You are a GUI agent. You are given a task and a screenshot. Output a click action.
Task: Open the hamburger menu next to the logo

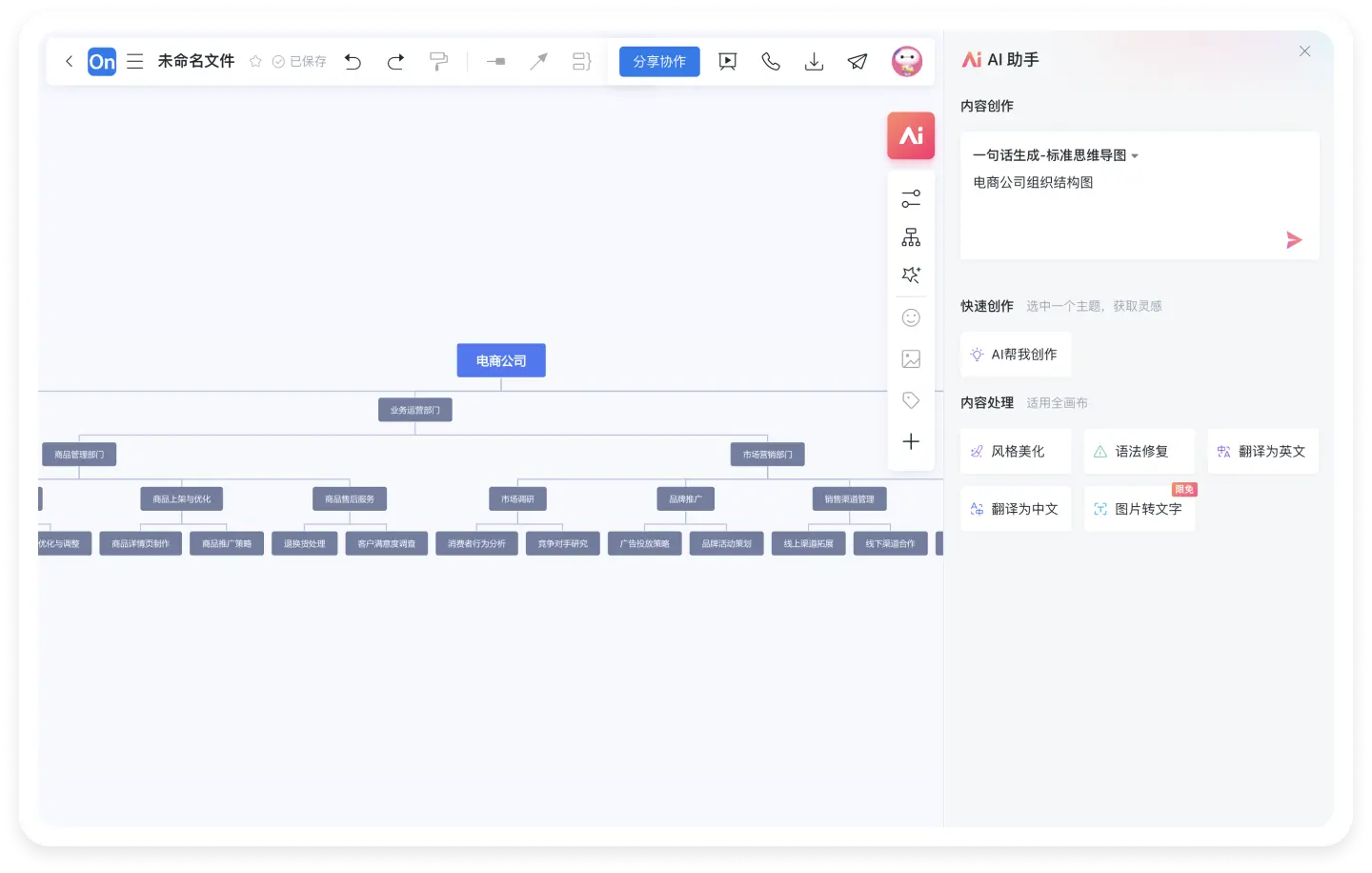click(134, 61)
